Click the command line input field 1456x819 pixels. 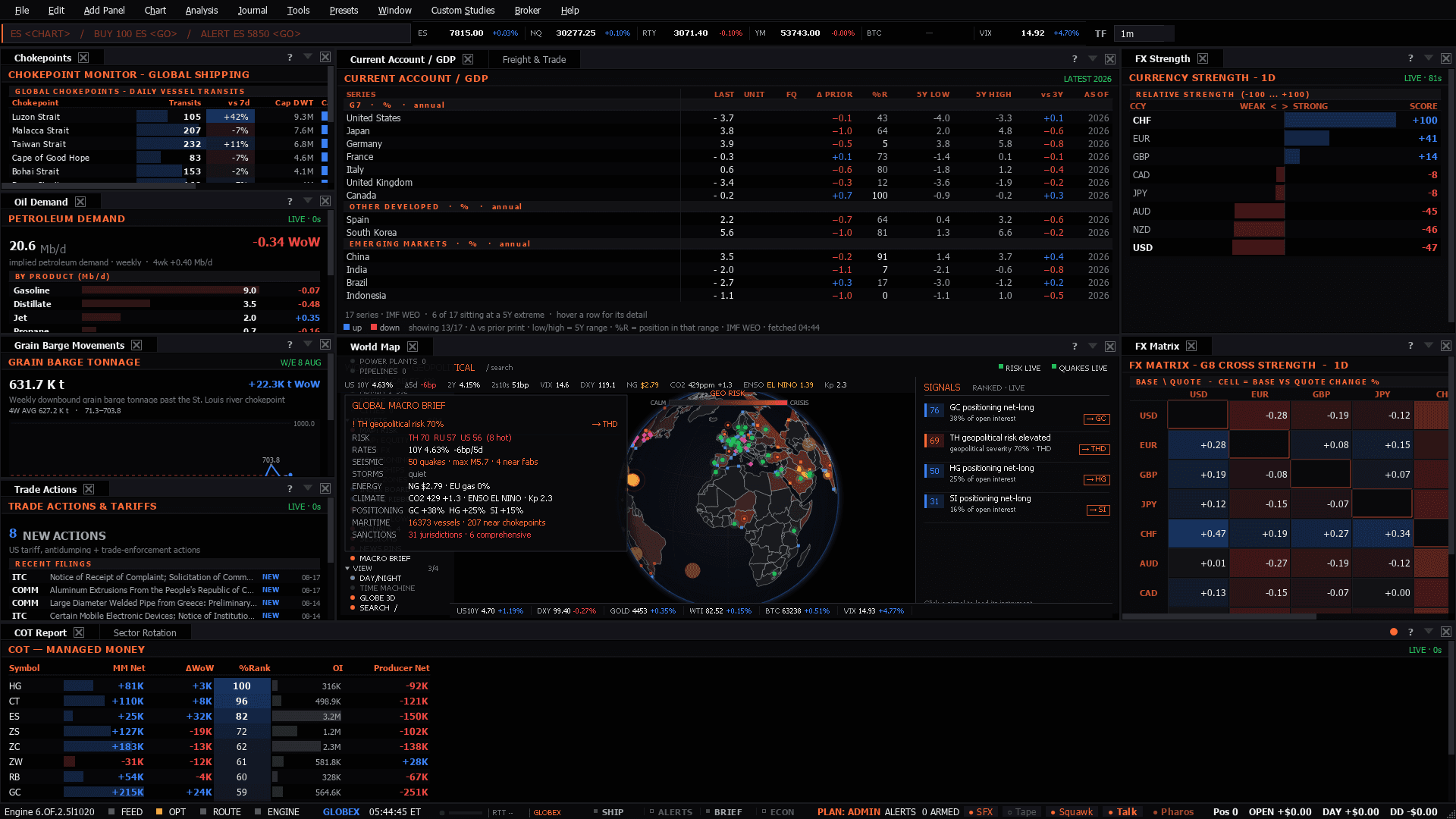[206, 33]
